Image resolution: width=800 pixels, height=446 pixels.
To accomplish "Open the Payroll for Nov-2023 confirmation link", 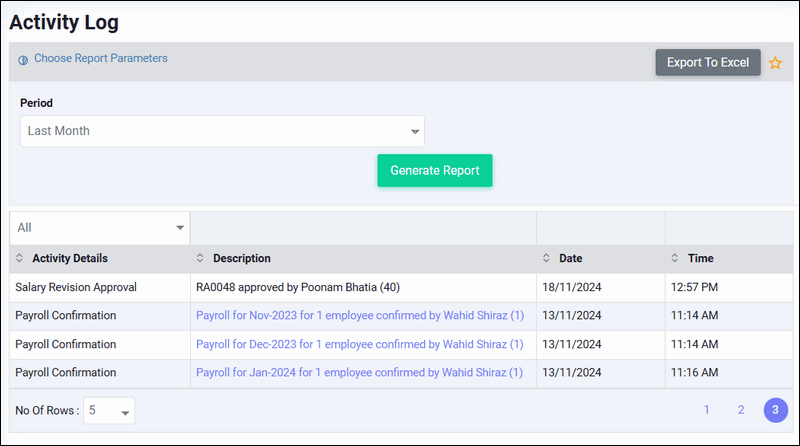I will click(x=360, y=315).
